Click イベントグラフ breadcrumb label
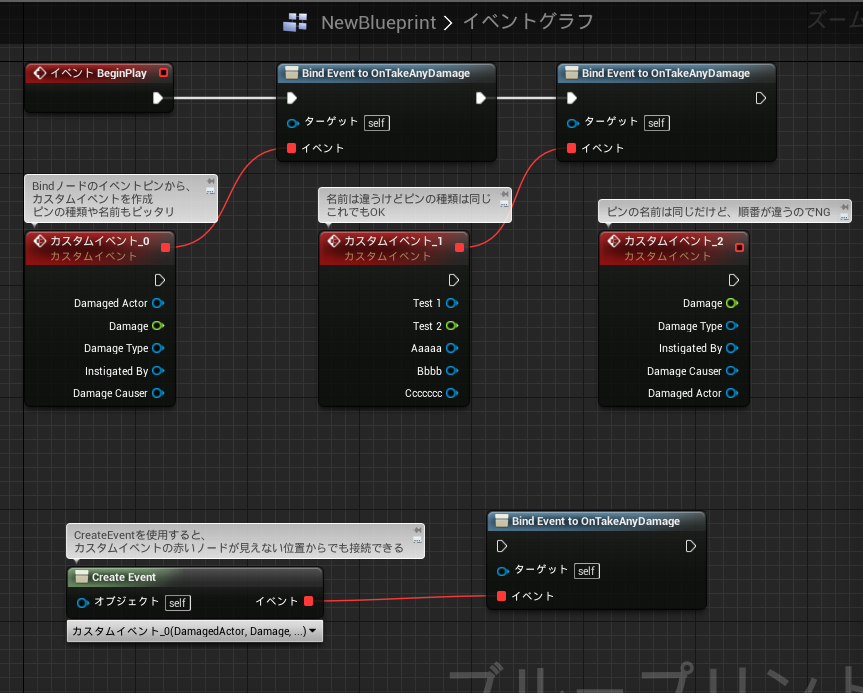Viewport: 863px width, 693px height. click(x=528, y=21)
